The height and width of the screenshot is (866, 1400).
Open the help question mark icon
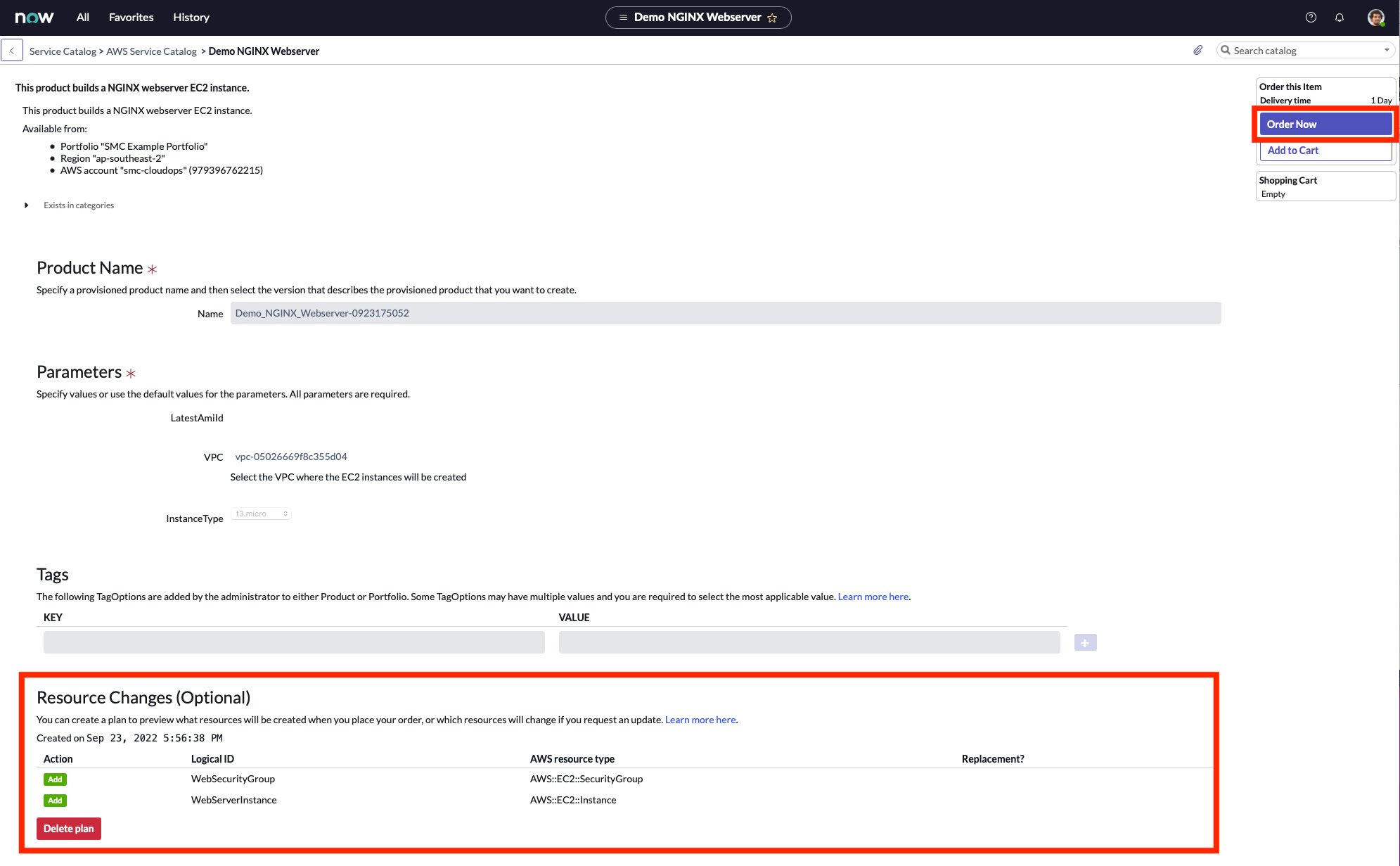[1311, 18]
